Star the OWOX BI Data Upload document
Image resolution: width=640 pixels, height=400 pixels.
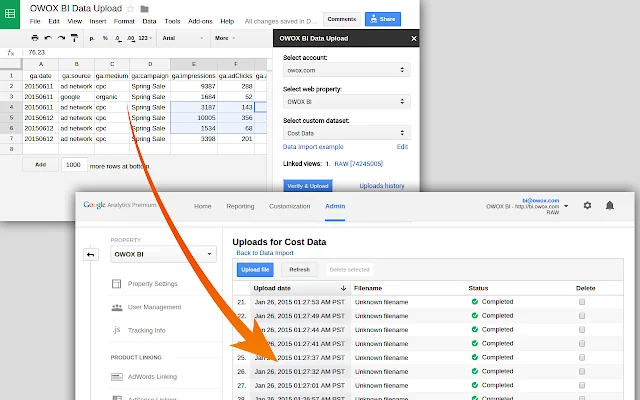pos(129,7)
